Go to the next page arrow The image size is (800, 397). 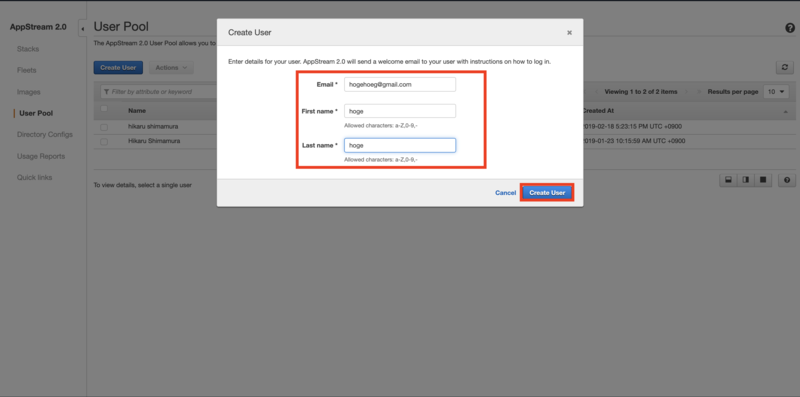point(687,92)
